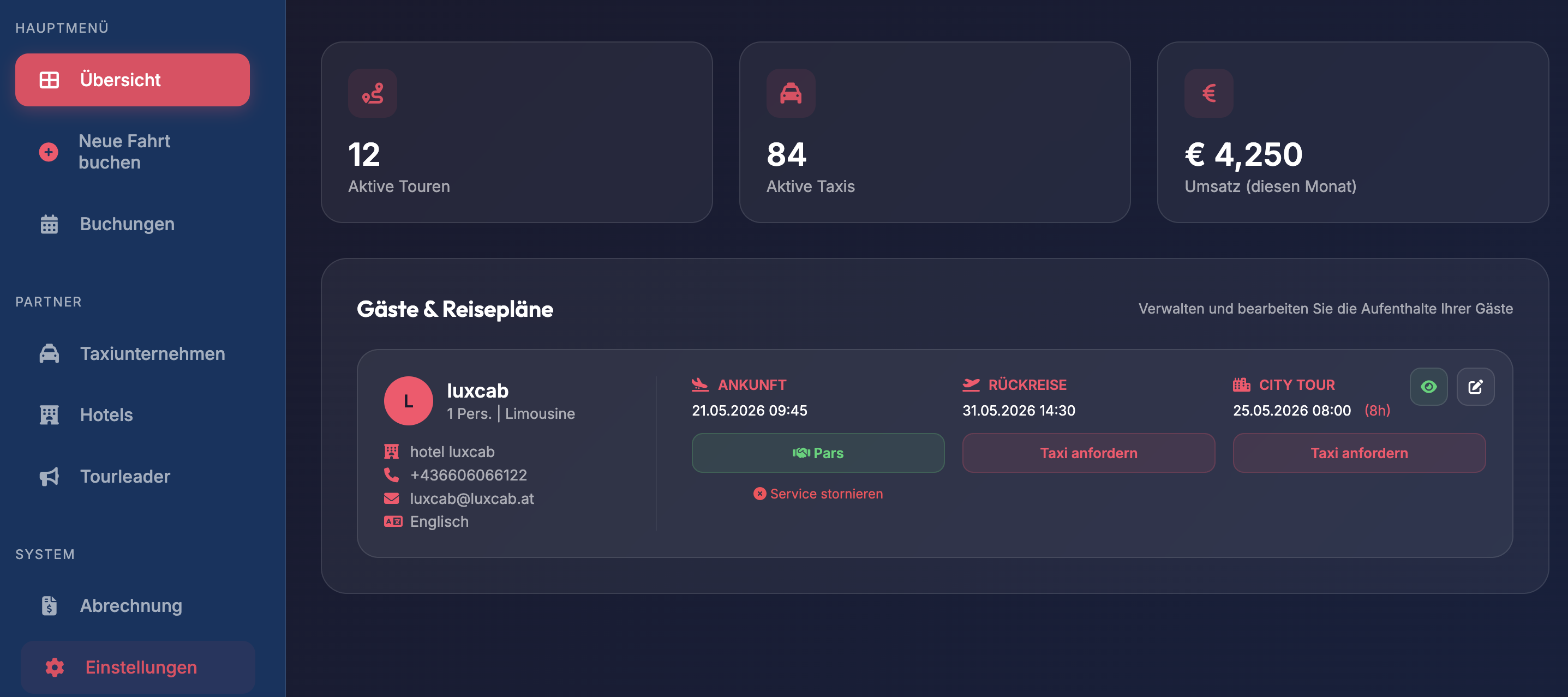Open the Übersicht dashboard menu item
Image resolution: width=1568 pixels, height=697 pixels.
(x=132, y=80)
